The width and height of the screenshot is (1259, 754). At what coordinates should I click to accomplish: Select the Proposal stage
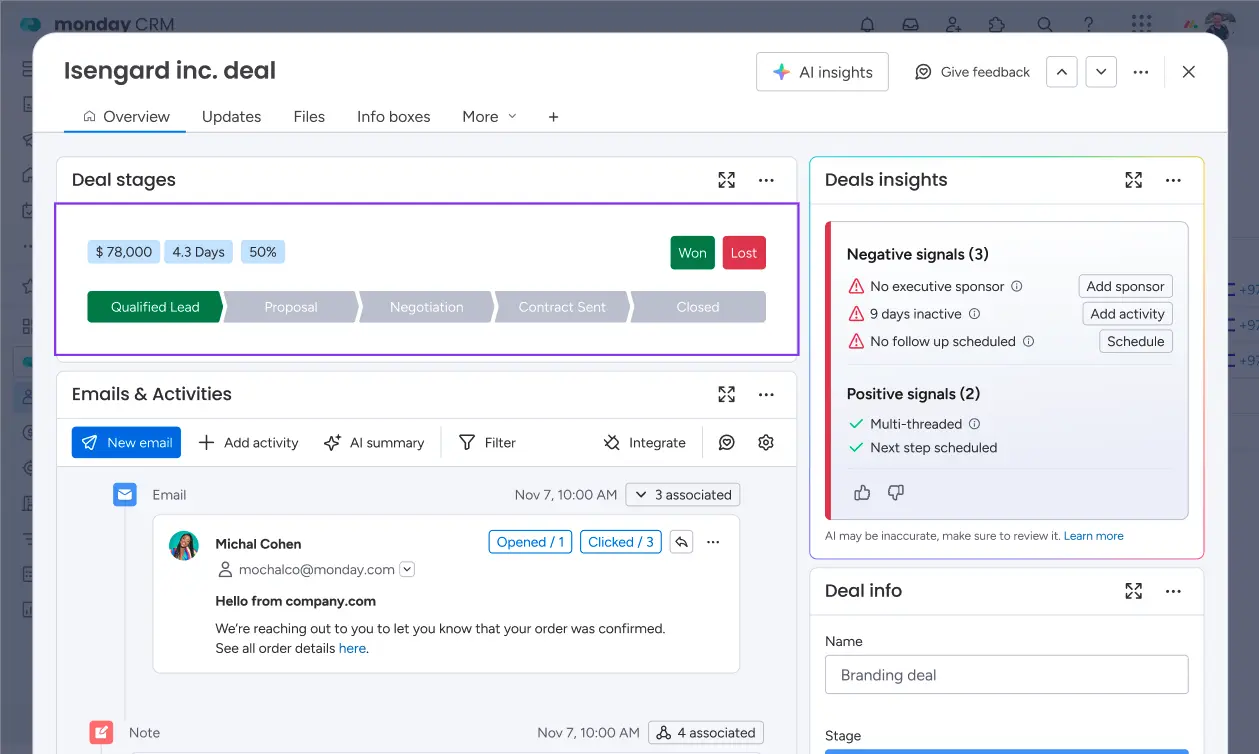pyautogui.click(x=291, y=307)
